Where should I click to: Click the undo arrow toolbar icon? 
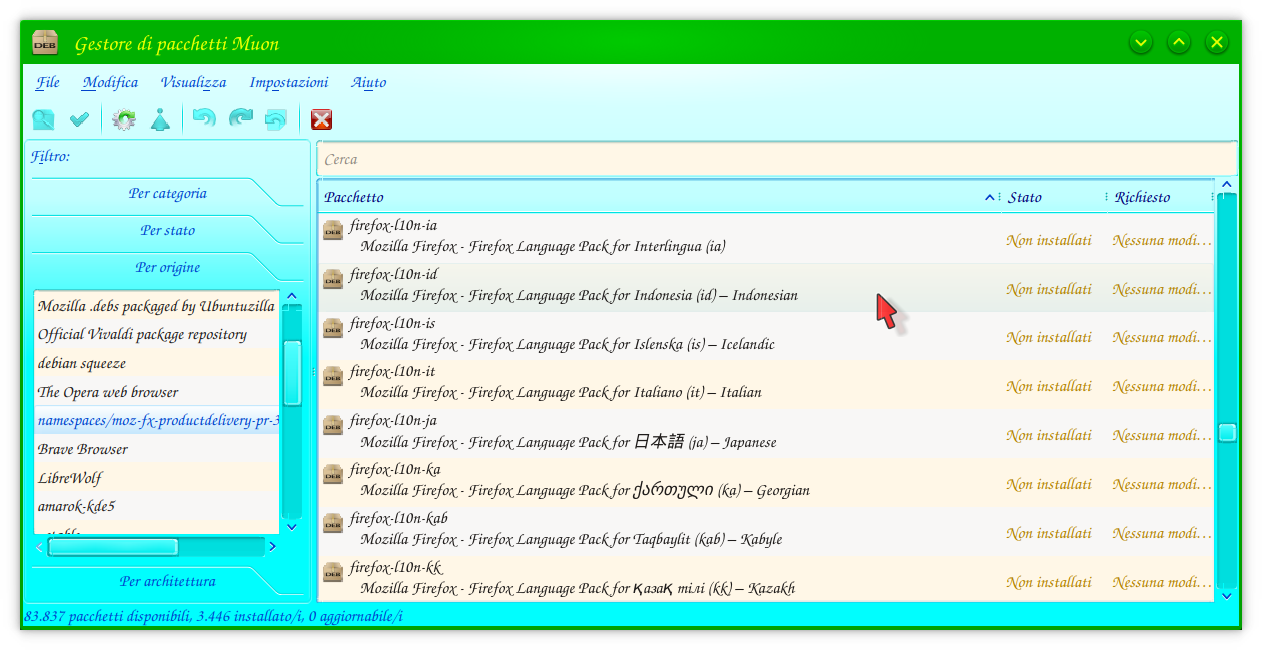[204, 120]
